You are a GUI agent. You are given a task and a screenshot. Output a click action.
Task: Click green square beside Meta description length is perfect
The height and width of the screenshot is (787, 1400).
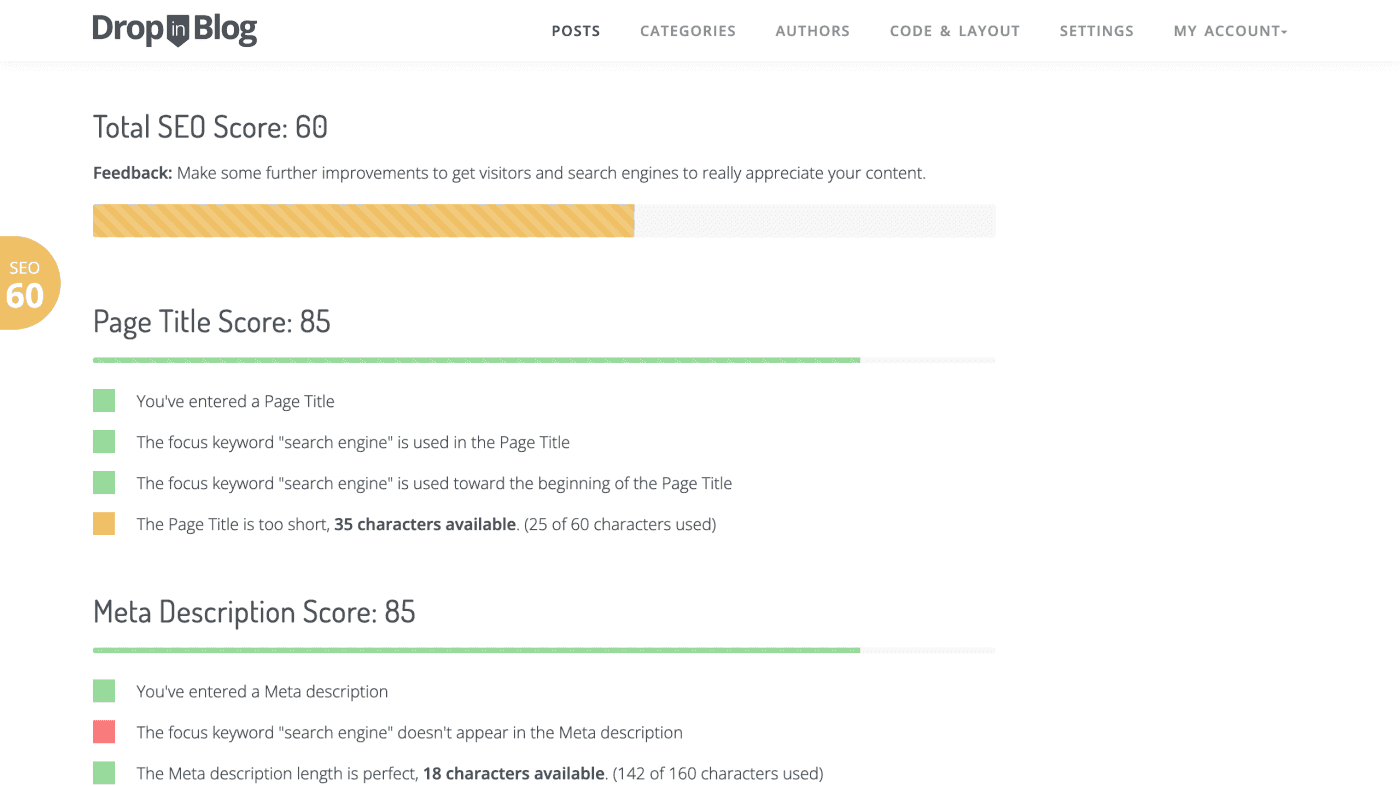[x=104, y=773]
